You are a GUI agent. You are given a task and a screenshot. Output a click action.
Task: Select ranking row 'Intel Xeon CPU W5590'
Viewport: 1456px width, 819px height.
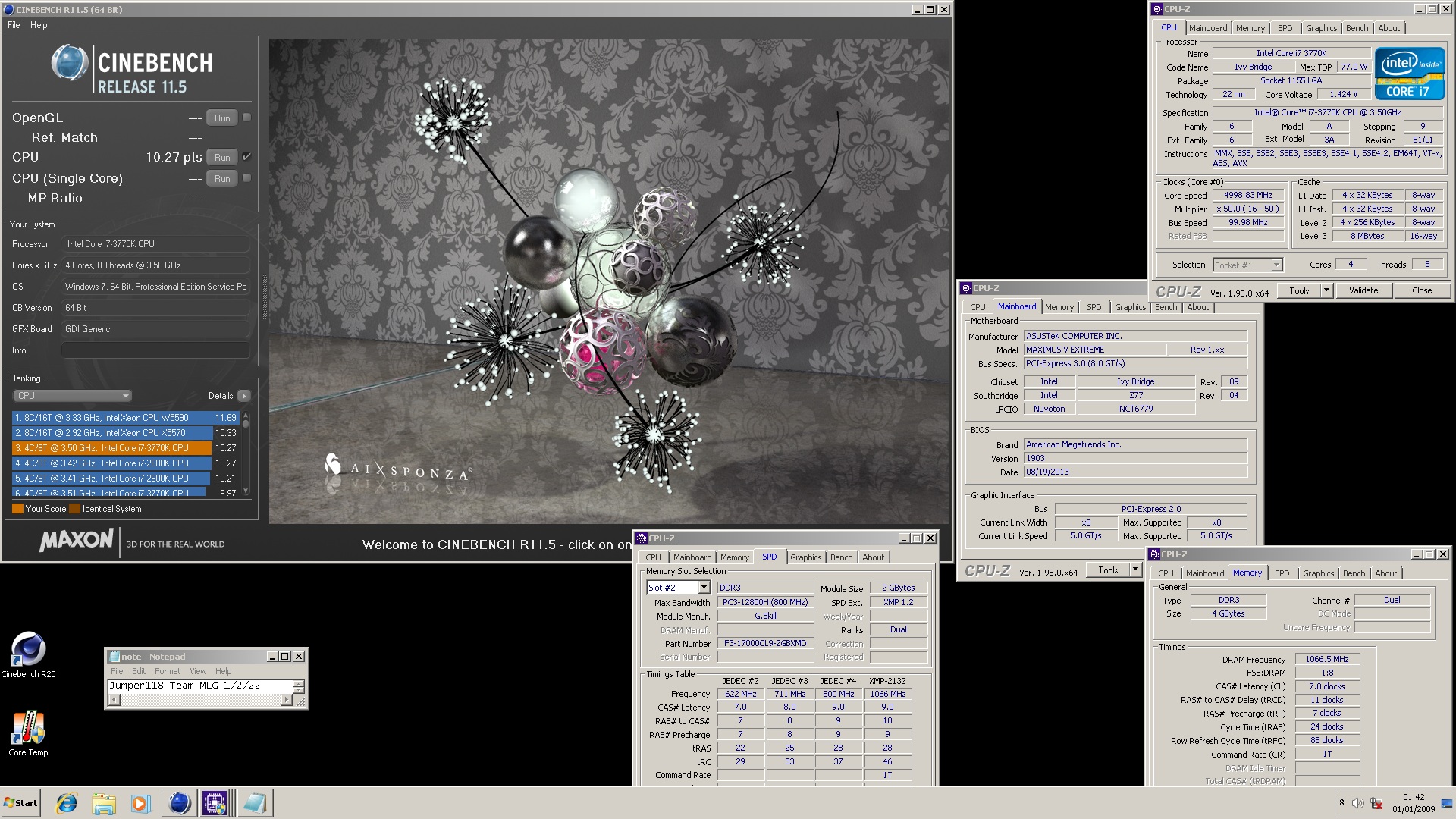(126, 418)
